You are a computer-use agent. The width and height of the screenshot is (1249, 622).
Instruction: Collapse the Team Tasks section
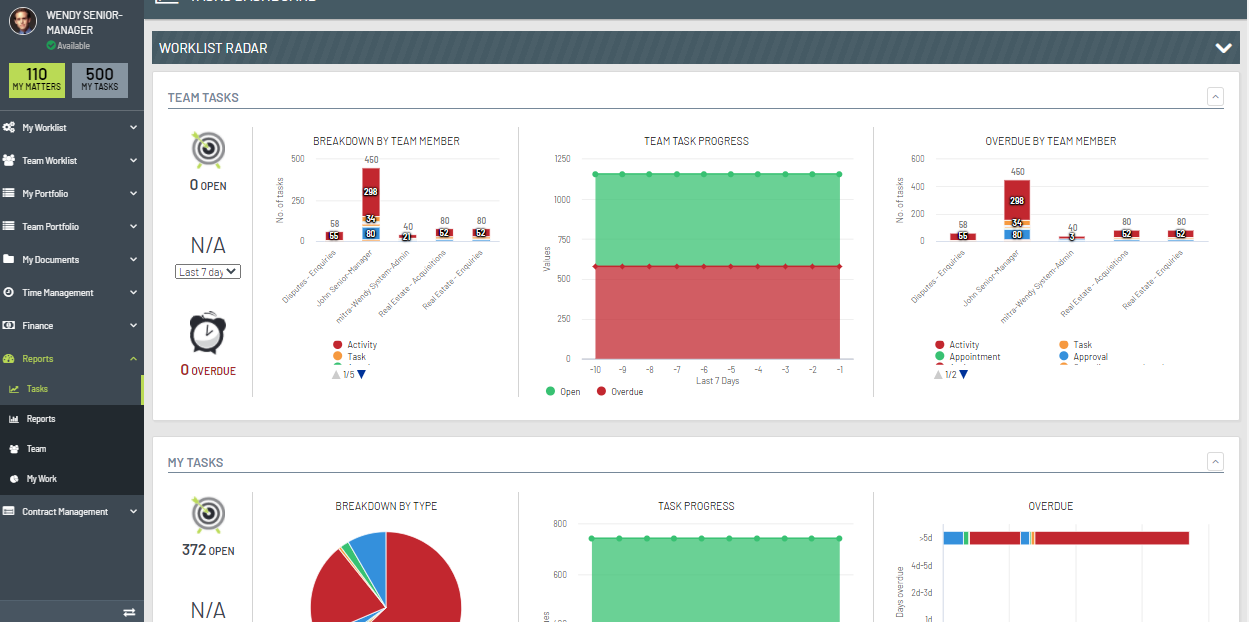(x=1215, y=97)
